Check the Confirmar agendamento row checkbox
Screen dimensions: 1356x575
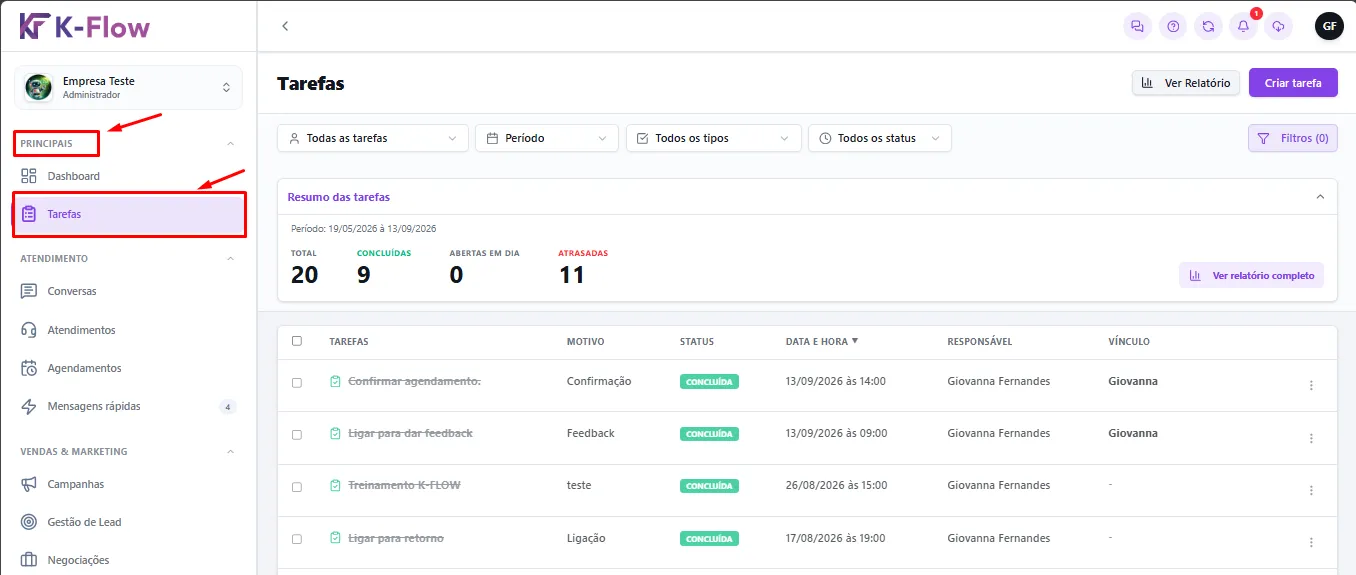(x=297, y=382)
